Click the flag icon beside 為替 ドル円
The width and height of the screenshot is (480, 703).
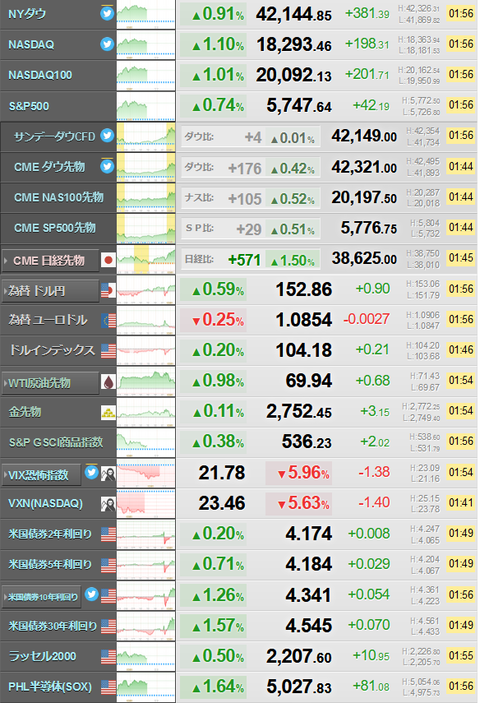click(108, 291)
